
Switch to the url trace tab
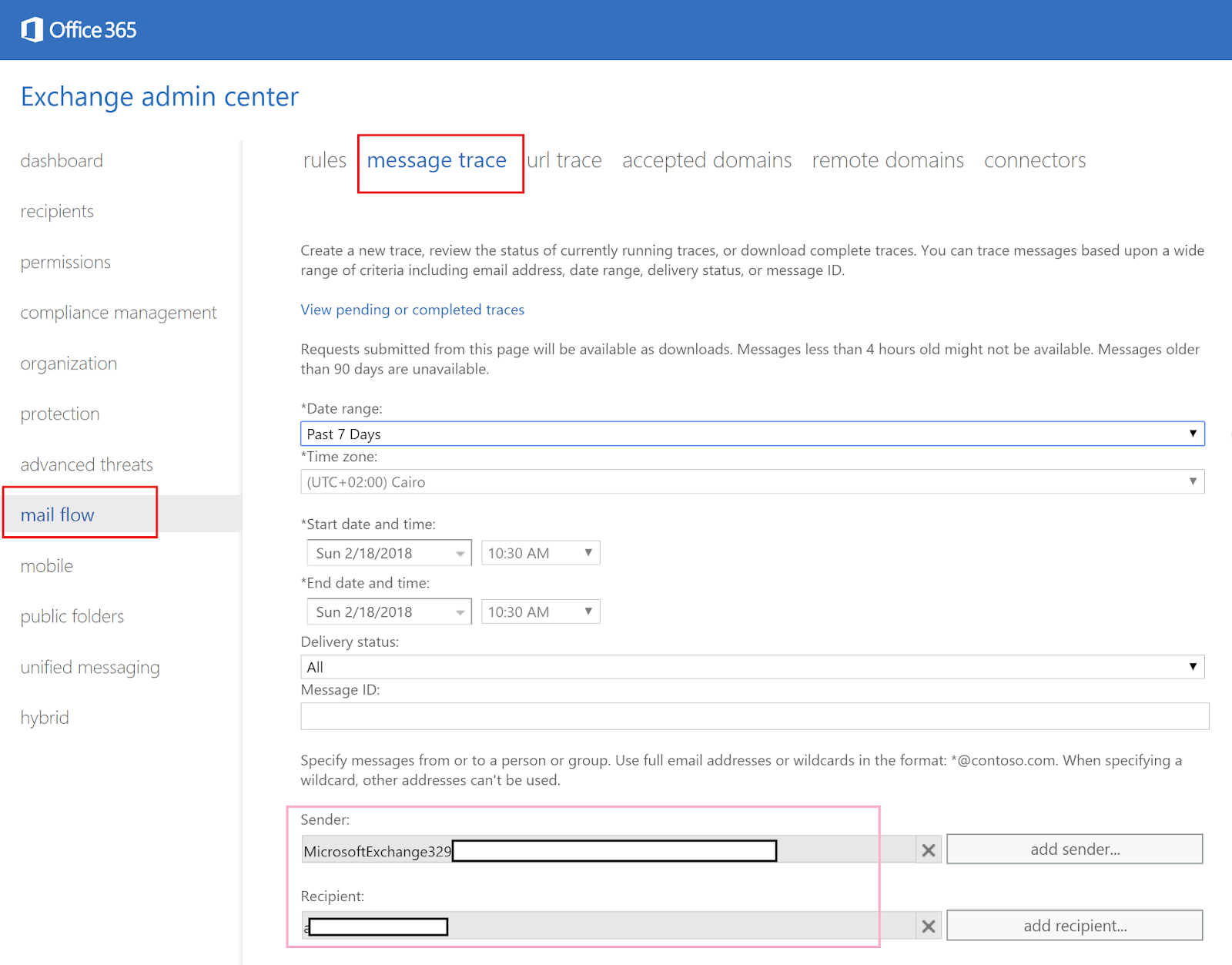click(x=564, y=160)
